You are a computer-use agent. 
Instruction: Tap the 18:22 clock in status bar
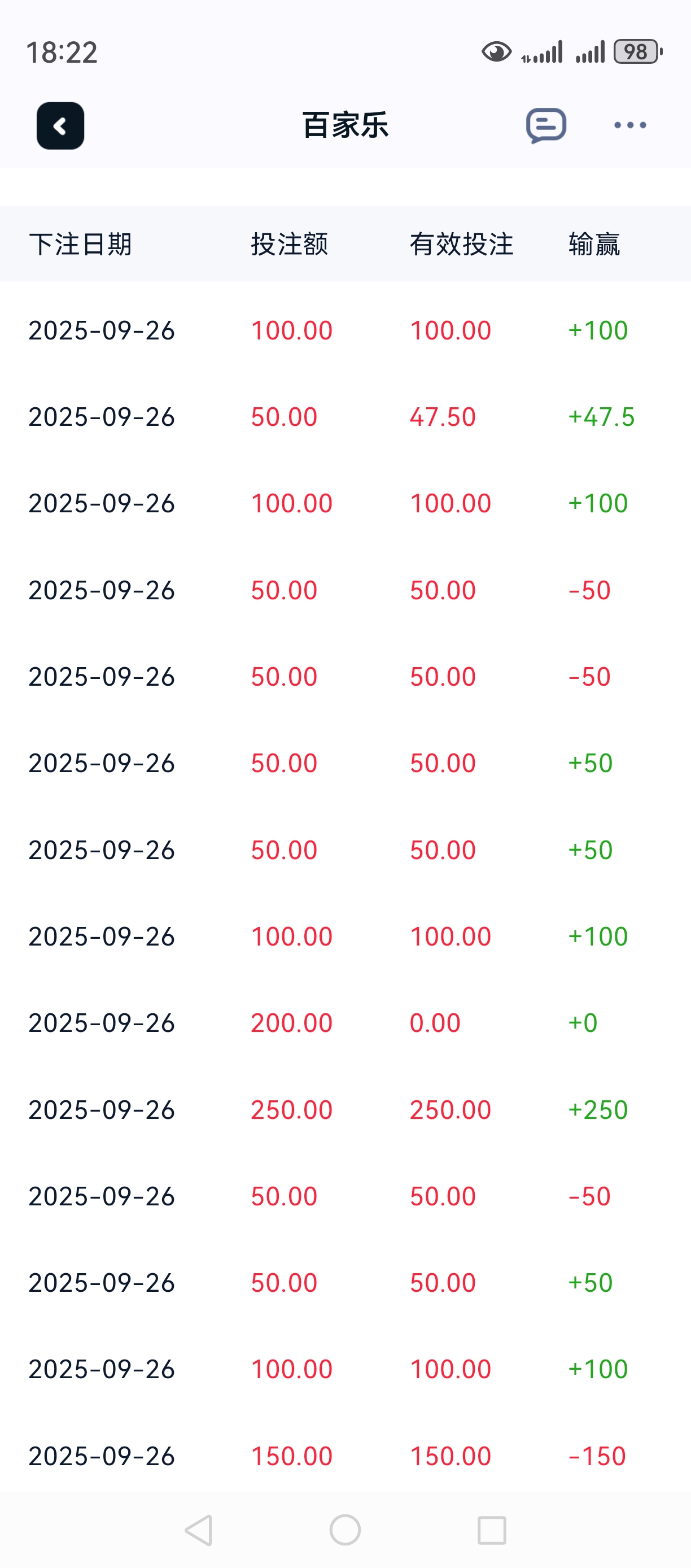pos(62,53)
